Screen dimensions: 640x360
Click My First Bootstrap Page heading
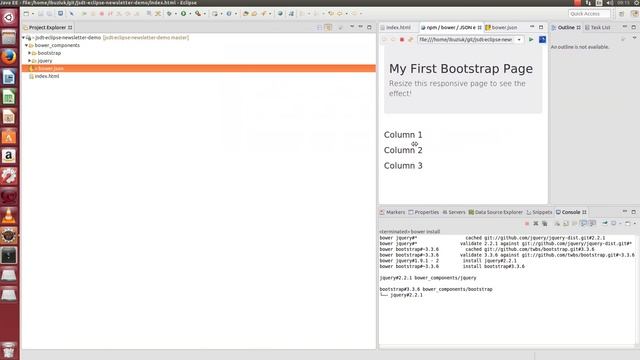click(x=461, y=69)
